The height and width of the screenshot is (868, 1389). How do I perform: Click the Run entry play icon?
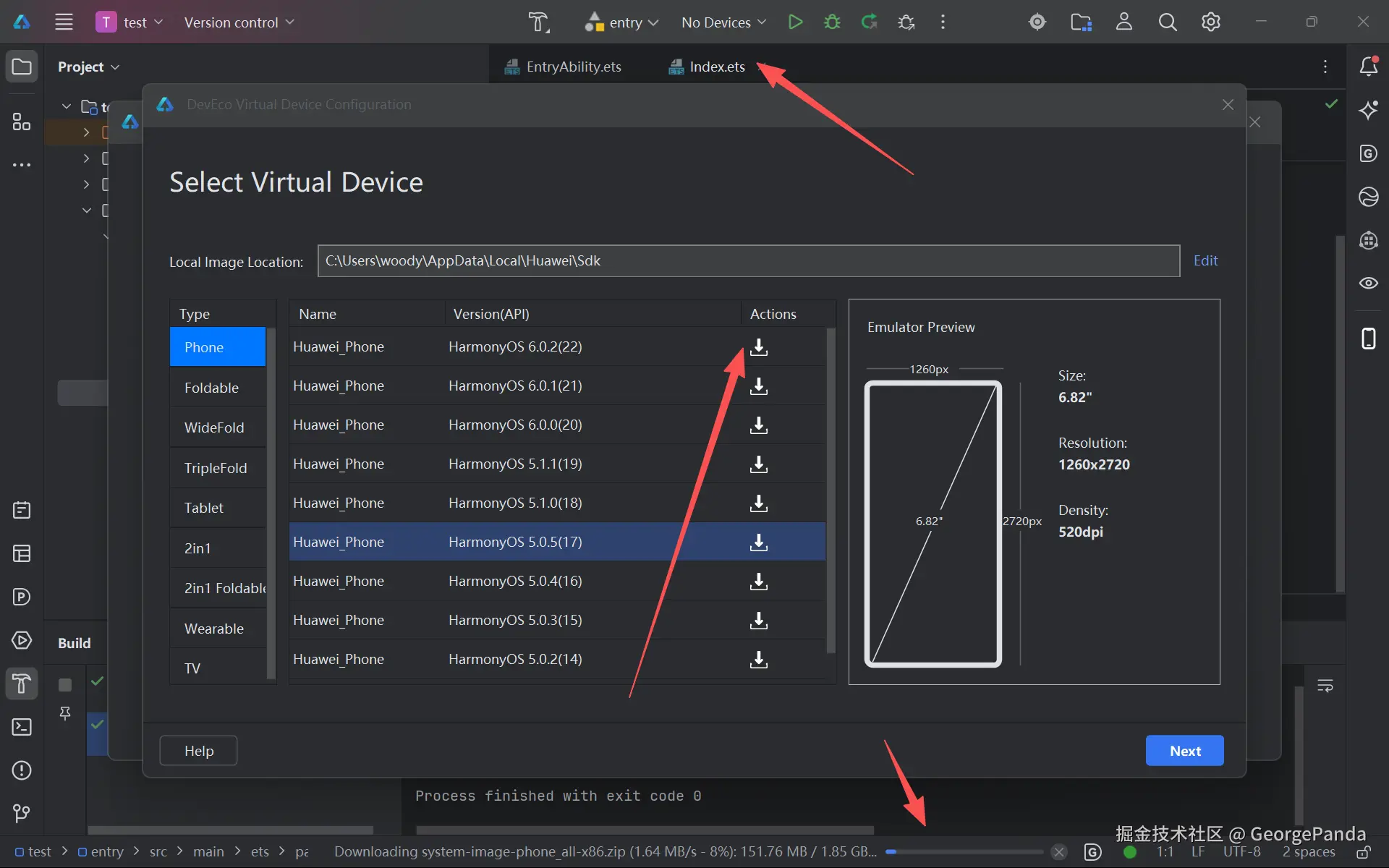[795, 22]
